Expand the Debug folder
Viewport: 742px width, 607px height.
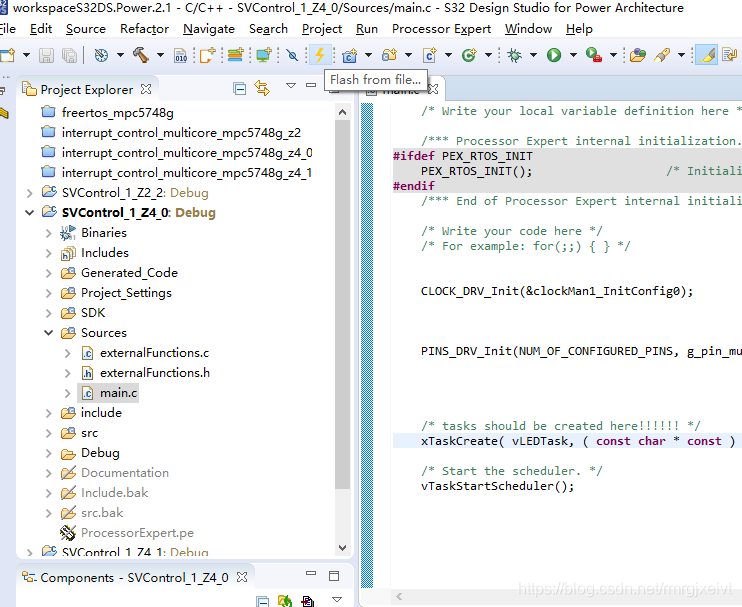click(x=49, y=453)
